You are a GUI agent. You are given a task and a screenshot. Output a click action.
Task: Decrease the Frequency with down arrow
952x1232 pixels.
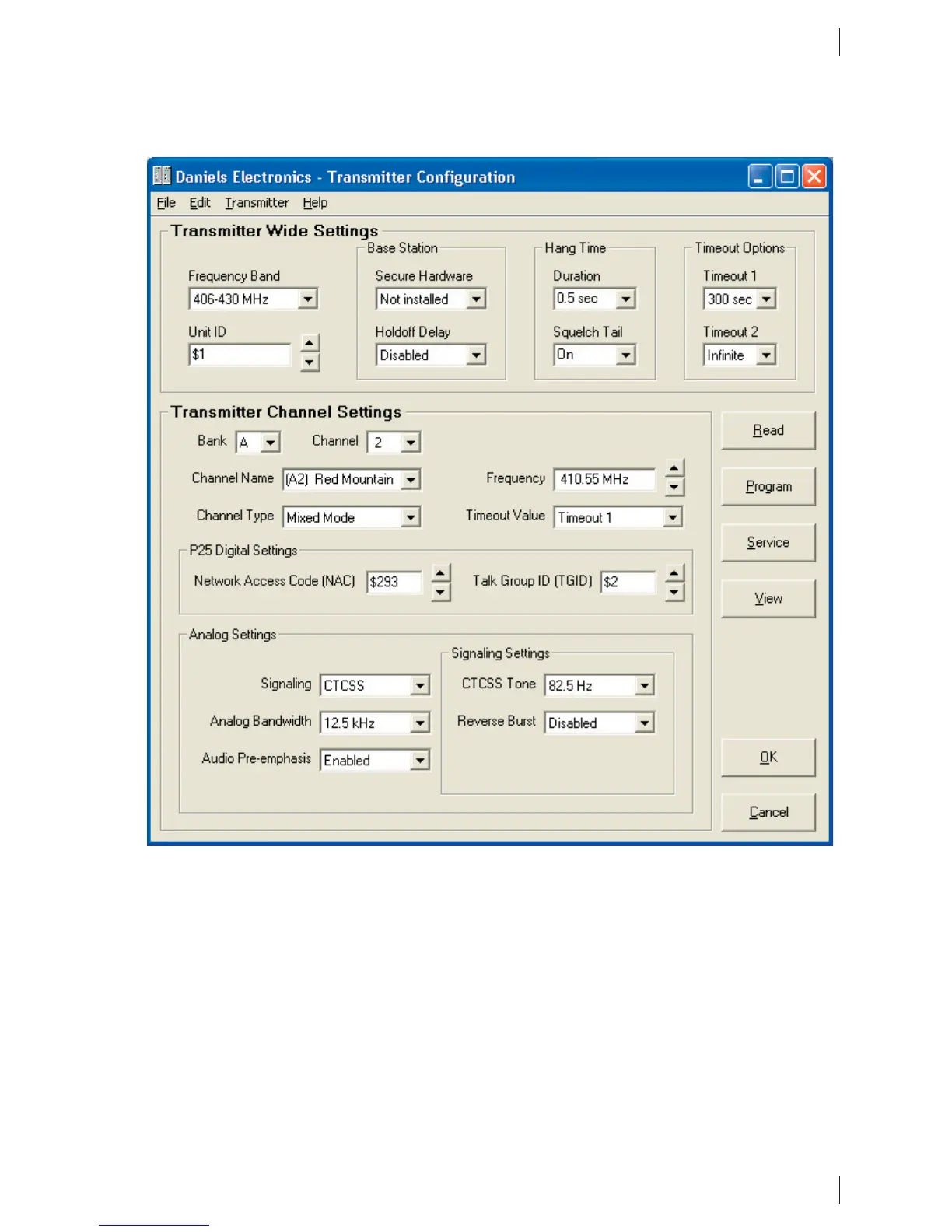pyautogui.click(x=674, y=488)
